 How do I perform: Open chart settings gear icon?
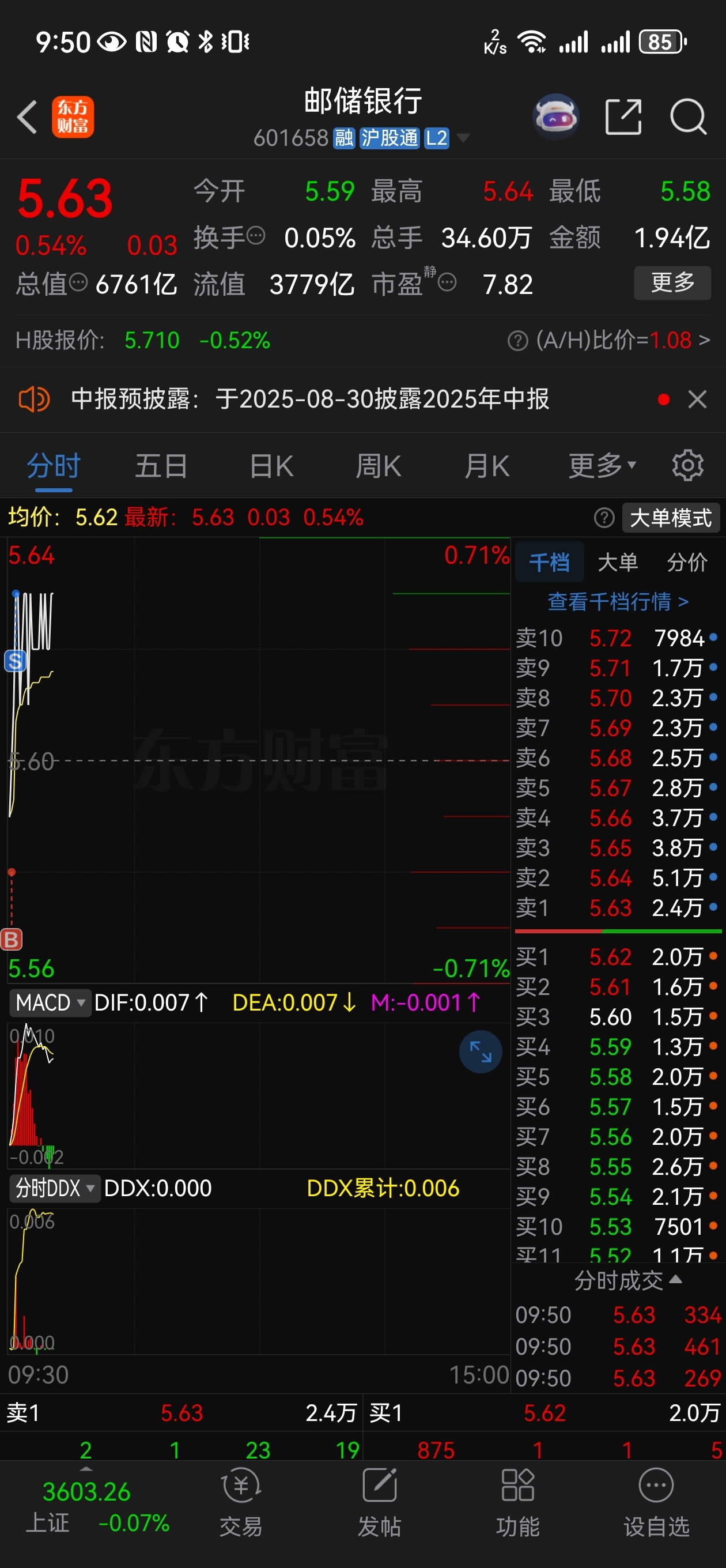click(687, 466)
